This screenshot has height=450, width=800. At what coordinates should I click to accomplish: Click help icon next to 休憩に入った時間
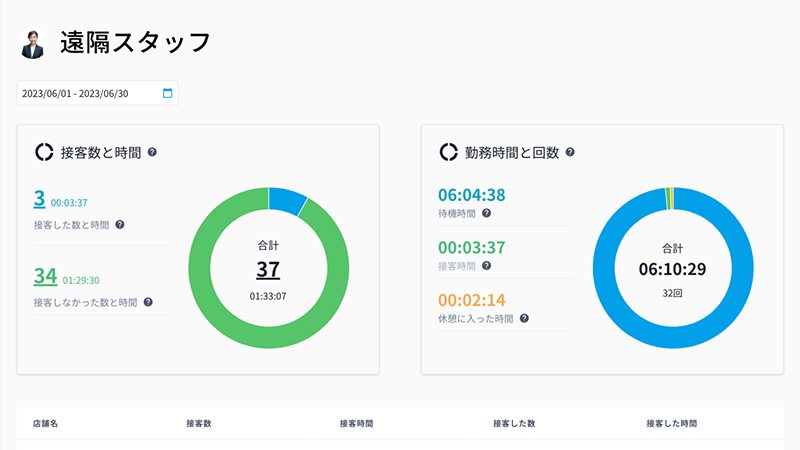[524, 319]
